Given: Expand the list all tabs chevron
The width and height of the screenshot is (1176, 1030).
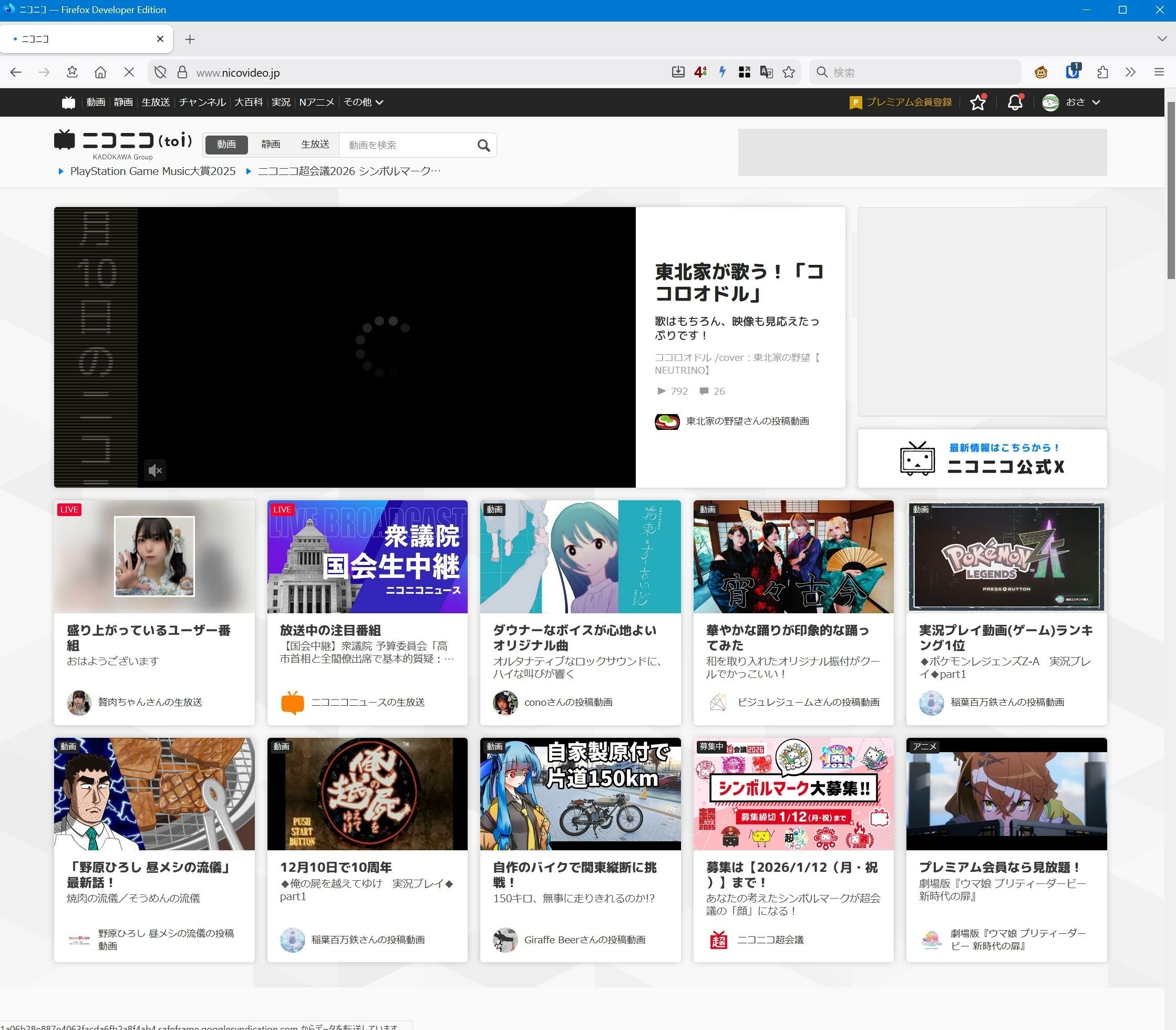Looking at the screenshot, I should (1162, 38).
